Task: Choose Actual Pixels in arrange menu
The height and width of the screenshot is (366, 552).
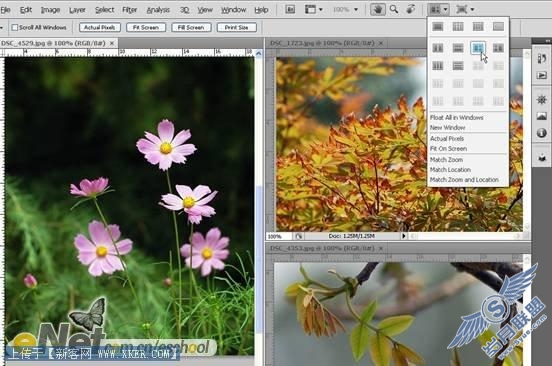Action: [447, 139]
